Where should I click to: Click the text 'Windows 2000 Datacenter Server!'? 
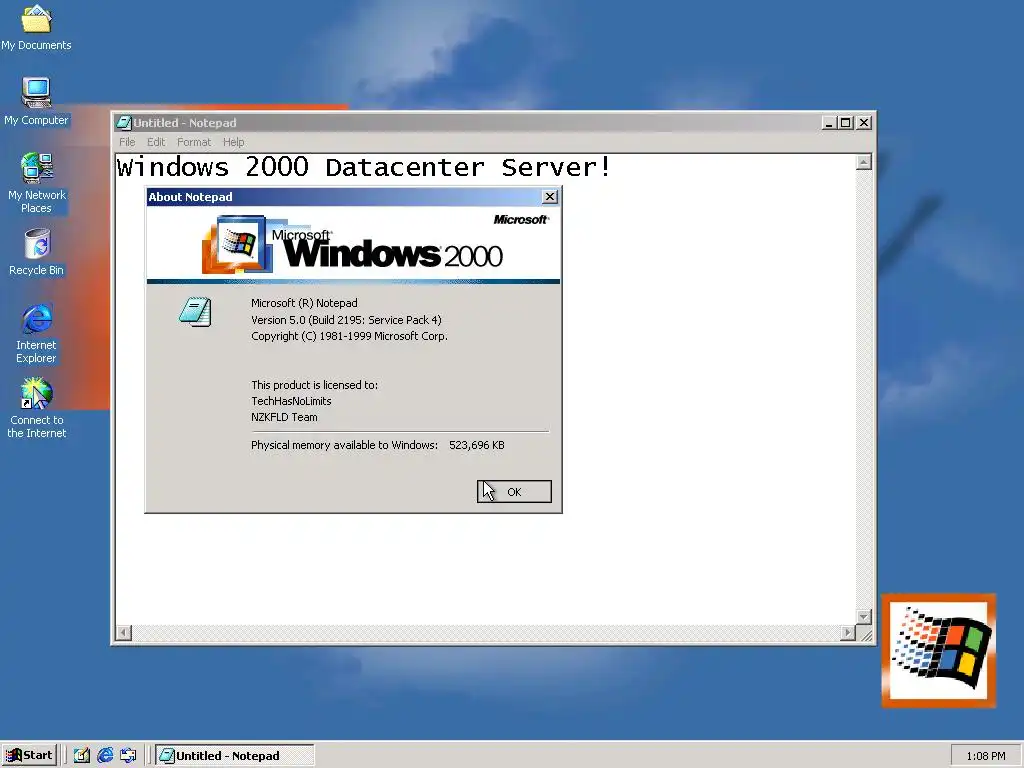pyautogui.click(x=364, y=167)
